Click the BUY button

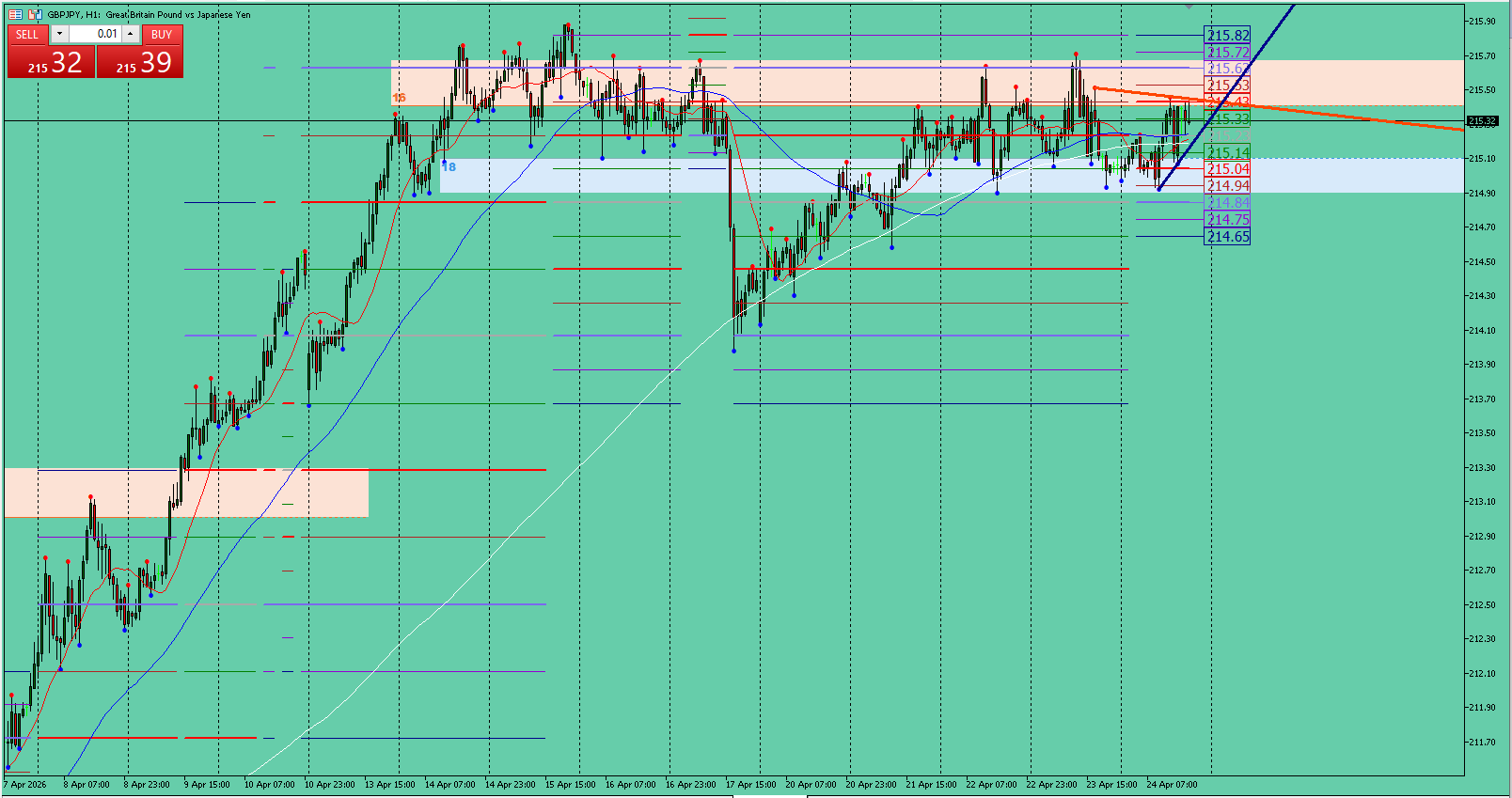point(162,35)
